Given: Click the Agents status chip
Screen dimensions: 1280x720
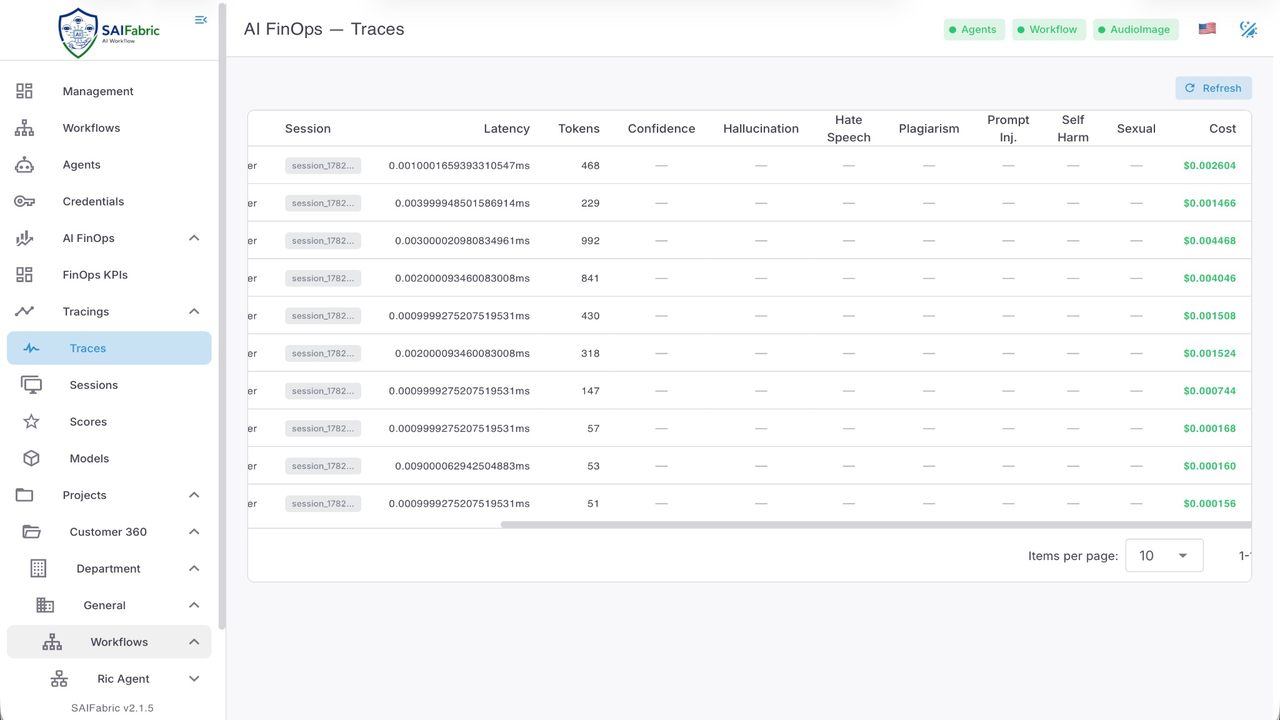Looking at the screenshot, I should coord(974,30).
